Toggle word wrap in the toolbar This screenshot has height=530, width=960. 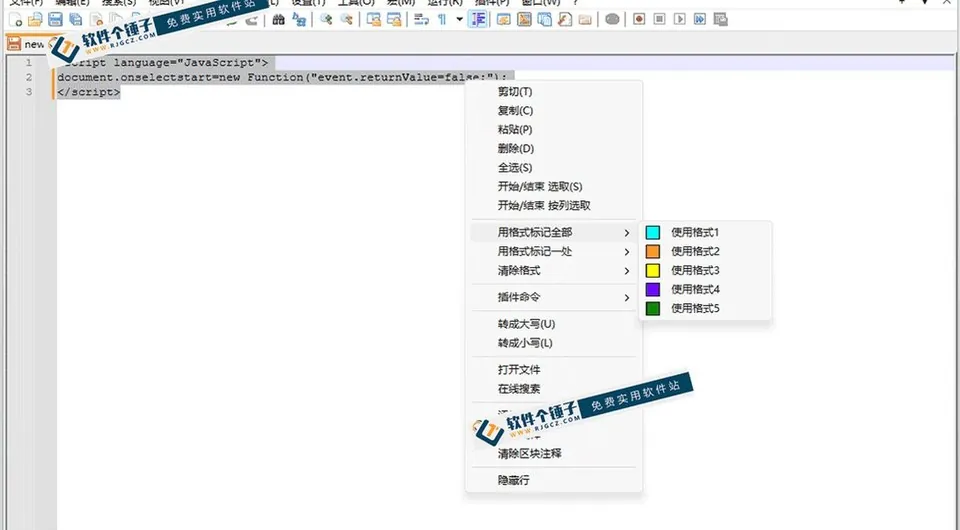421,20
